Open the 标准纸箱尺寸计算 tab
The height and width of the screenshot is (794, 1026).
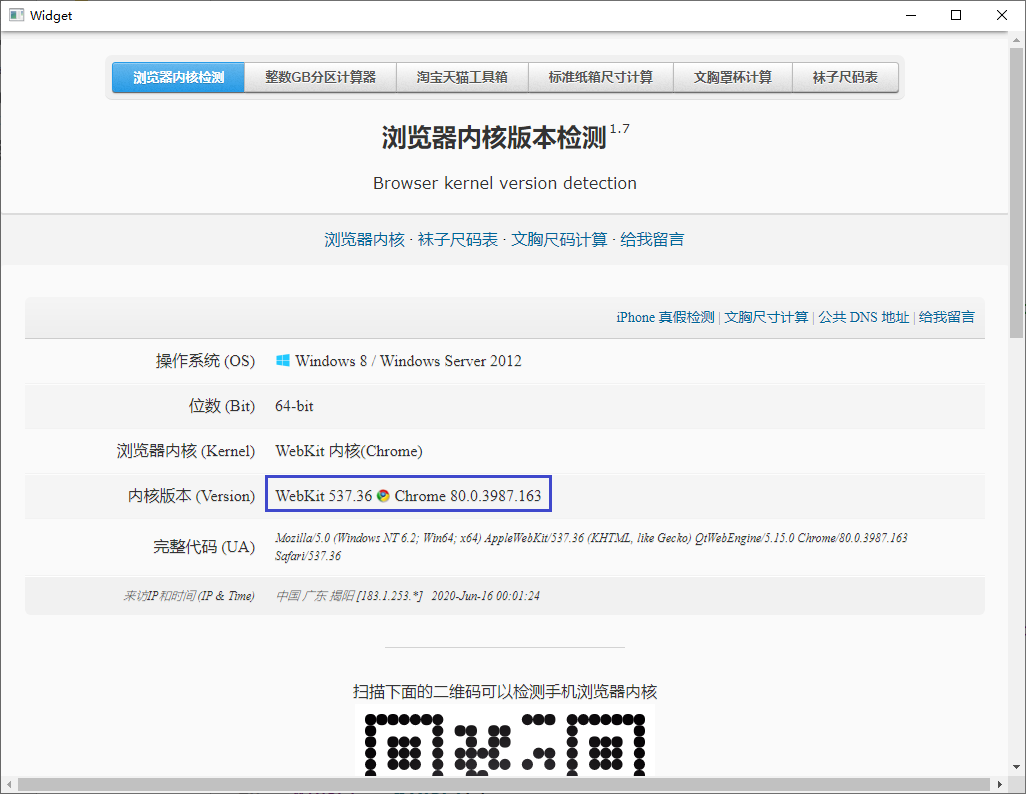tap(600, 75)
